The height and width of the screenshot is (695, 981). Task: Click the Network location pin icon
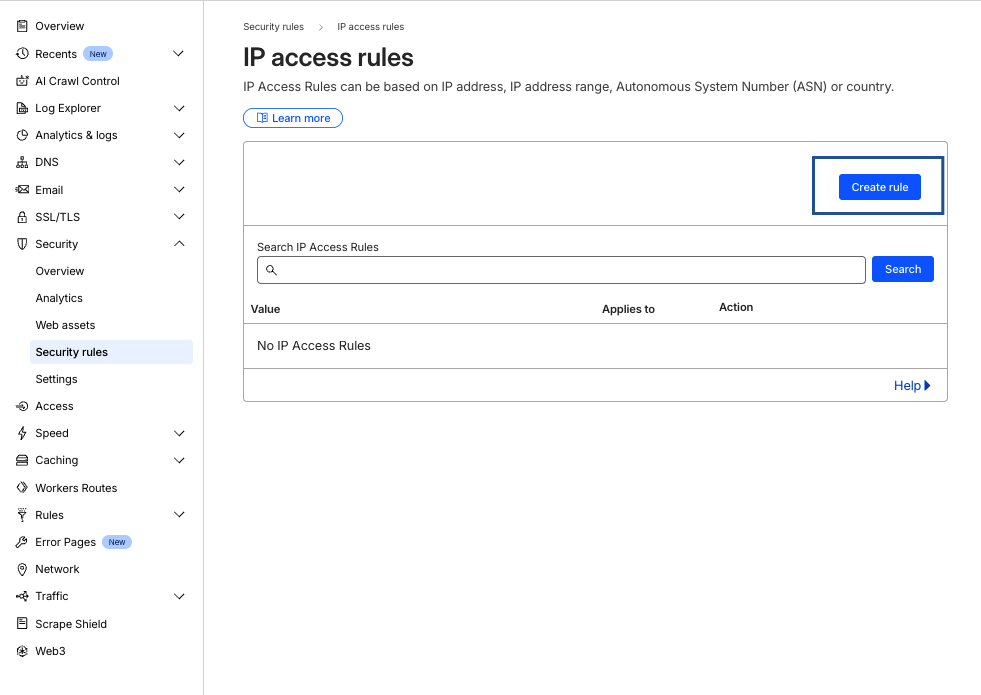pyautogui.click(x=22, y=569)
